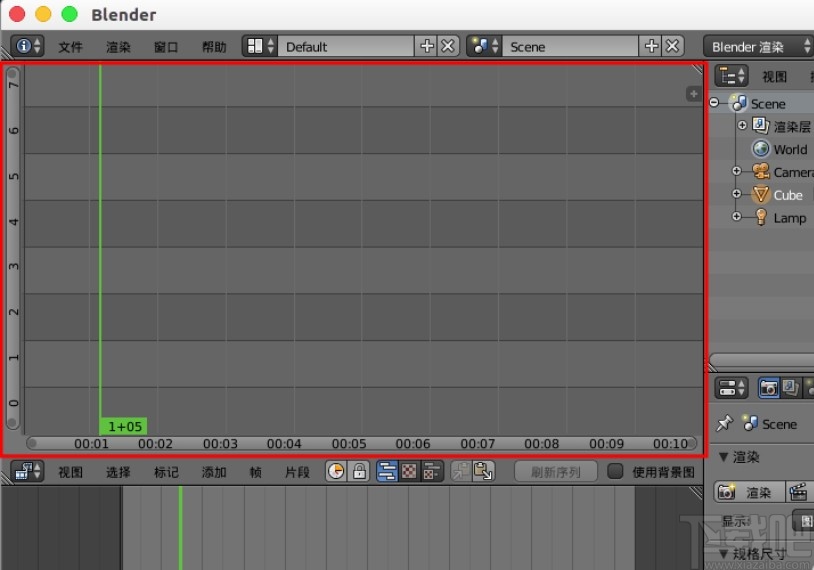Viewport: 814px width, 570px height.
Task: Open the sequencer 标记 menu
Action: [166, 472]
